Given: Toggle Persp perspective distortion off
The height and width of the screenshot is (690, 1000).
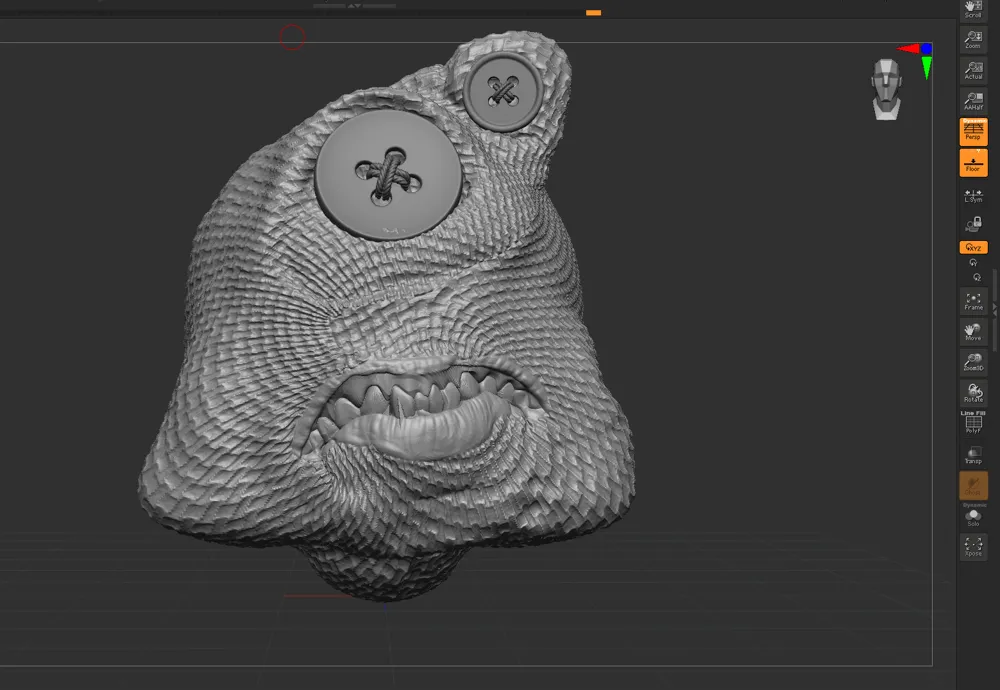Looking at the screenshot, I should (x=973, y=131).
